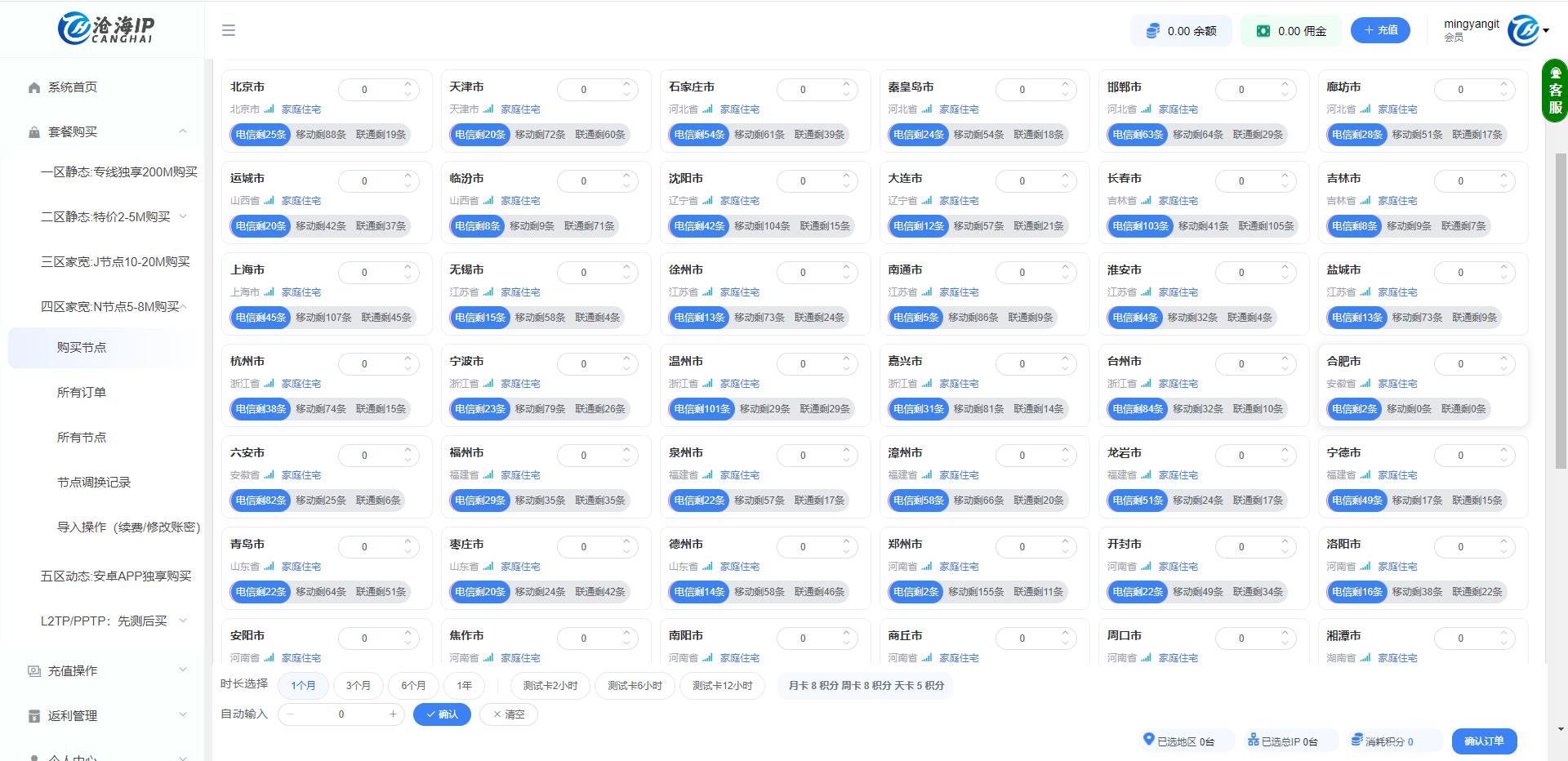
Task: Select the 系统首页 home icon
Action: (x=33, y=87)
